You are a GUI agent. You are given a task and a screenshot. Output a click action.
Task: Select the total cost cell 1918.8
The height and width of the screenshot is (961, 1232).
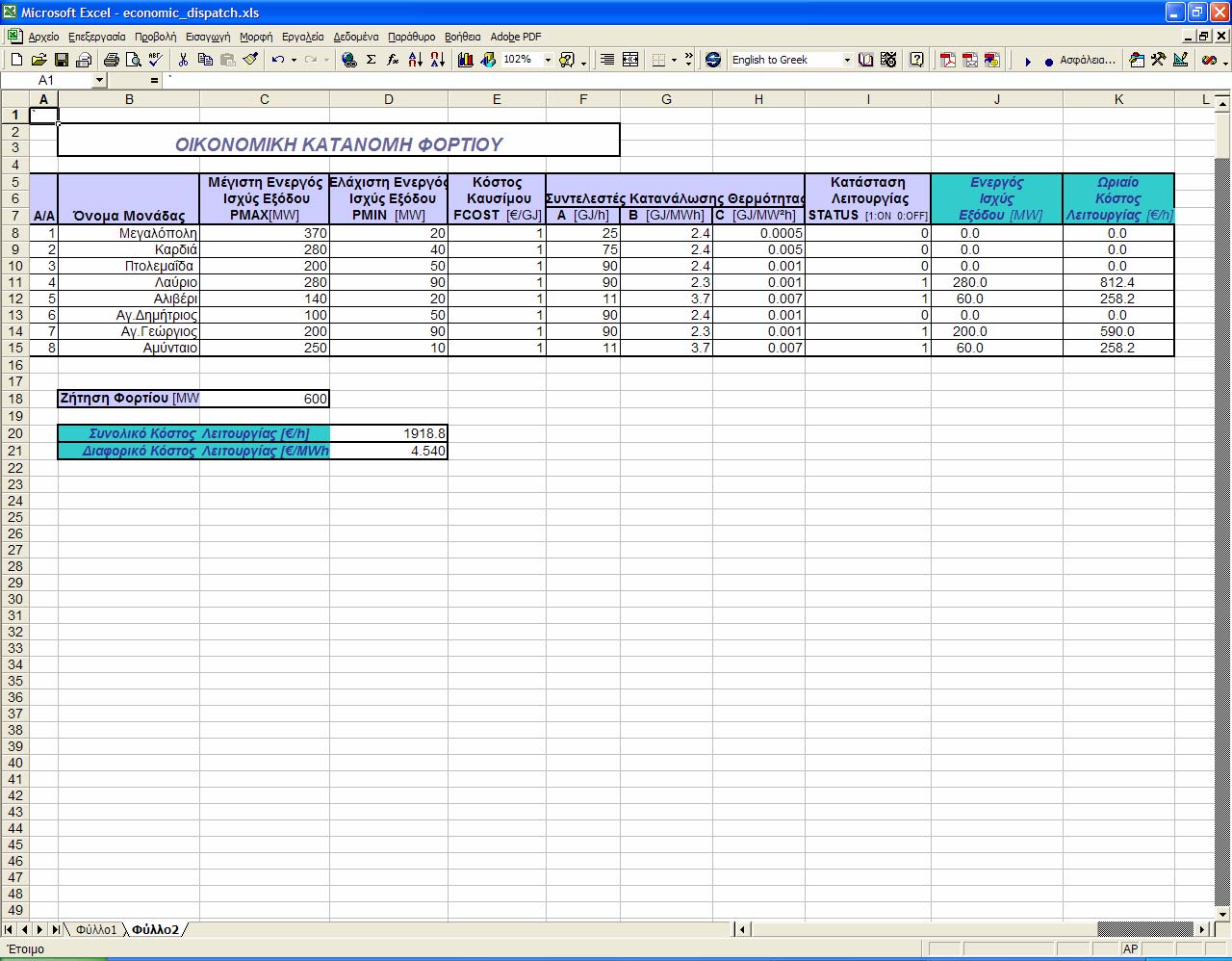coord(389,433)
